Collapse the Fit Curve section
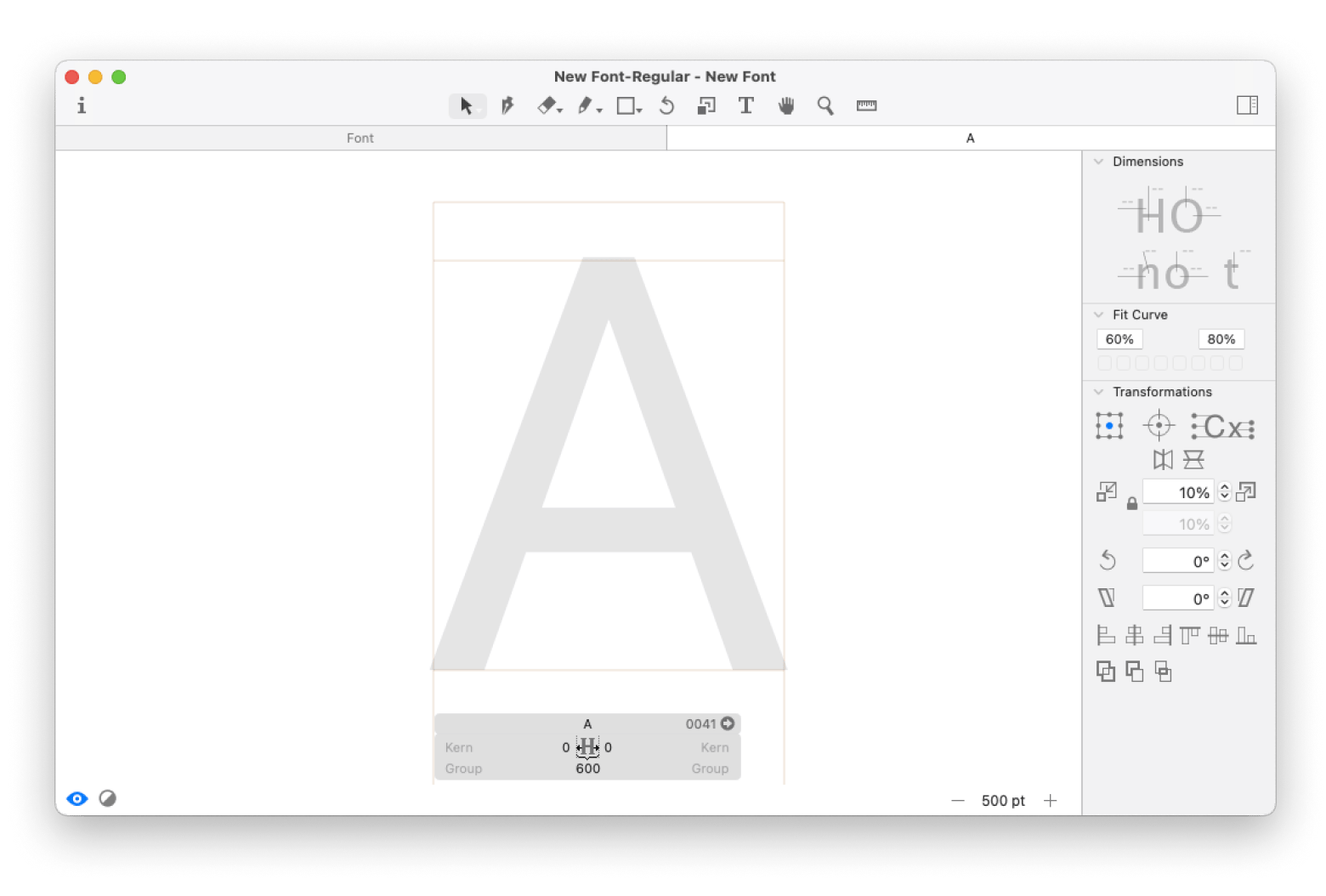Image resolution: width=1326 pixels, height=896 pixels. (x=1099, y=315)
